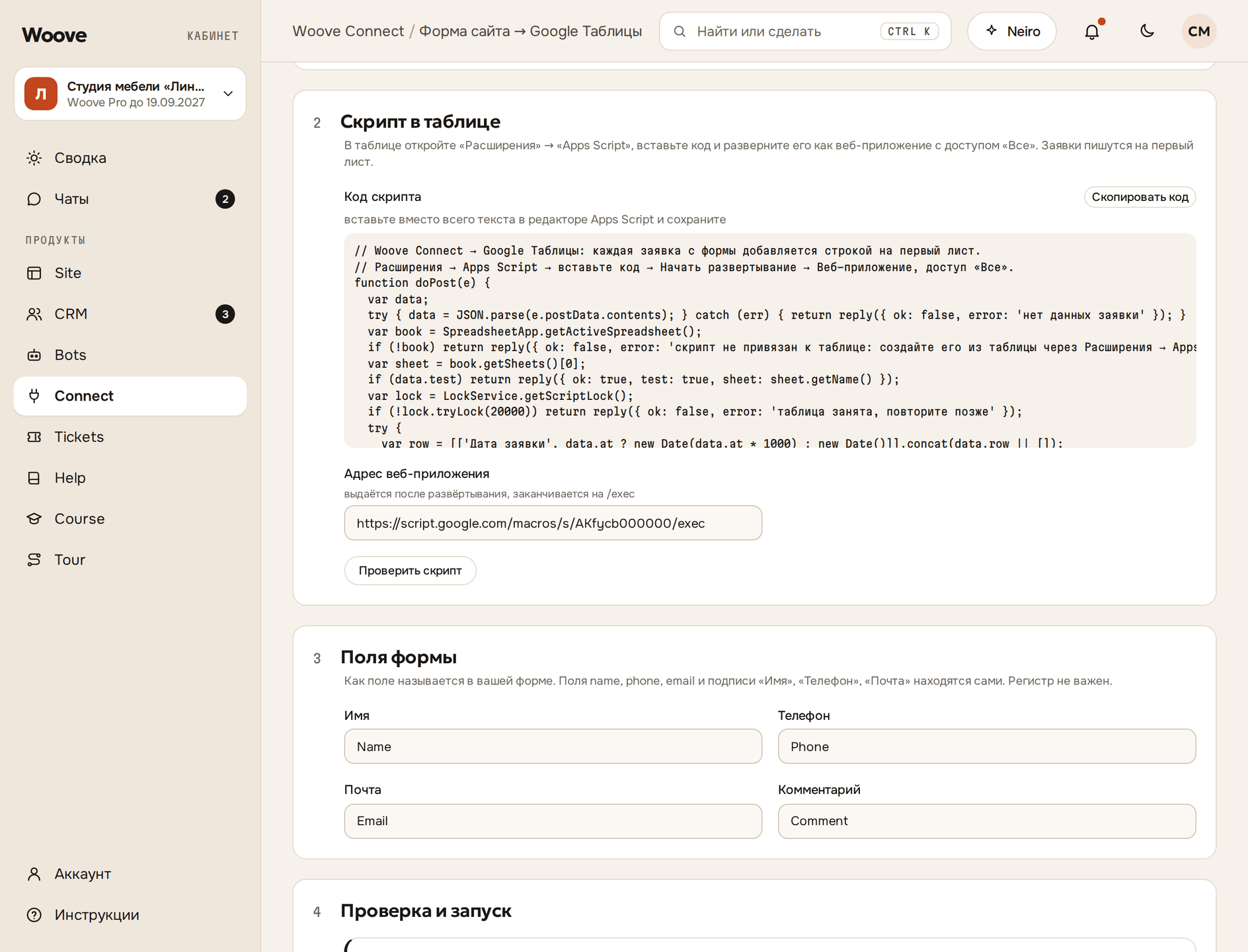Click inside the script code block
This screenshot has height=952, width=1248.
click(769, 340)
